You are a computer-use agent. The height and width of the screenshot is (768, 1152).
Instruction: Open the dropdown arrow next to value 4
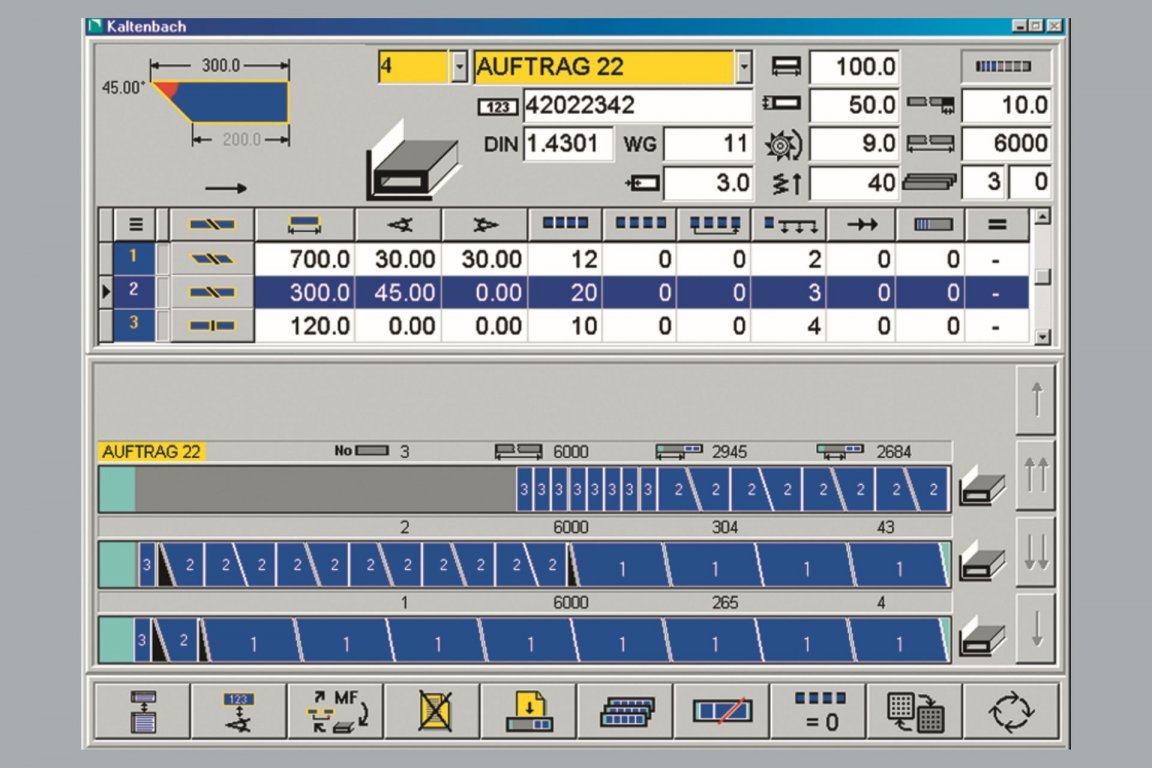pyautogui.click(x=459, y=67)
